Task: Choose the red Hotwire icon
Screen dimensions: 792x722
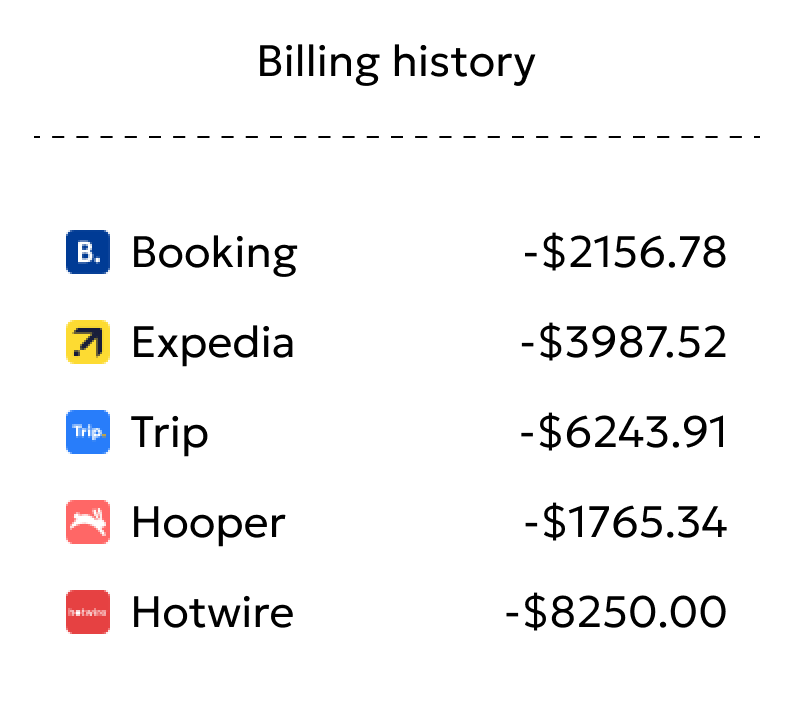Action: (88, 611)
